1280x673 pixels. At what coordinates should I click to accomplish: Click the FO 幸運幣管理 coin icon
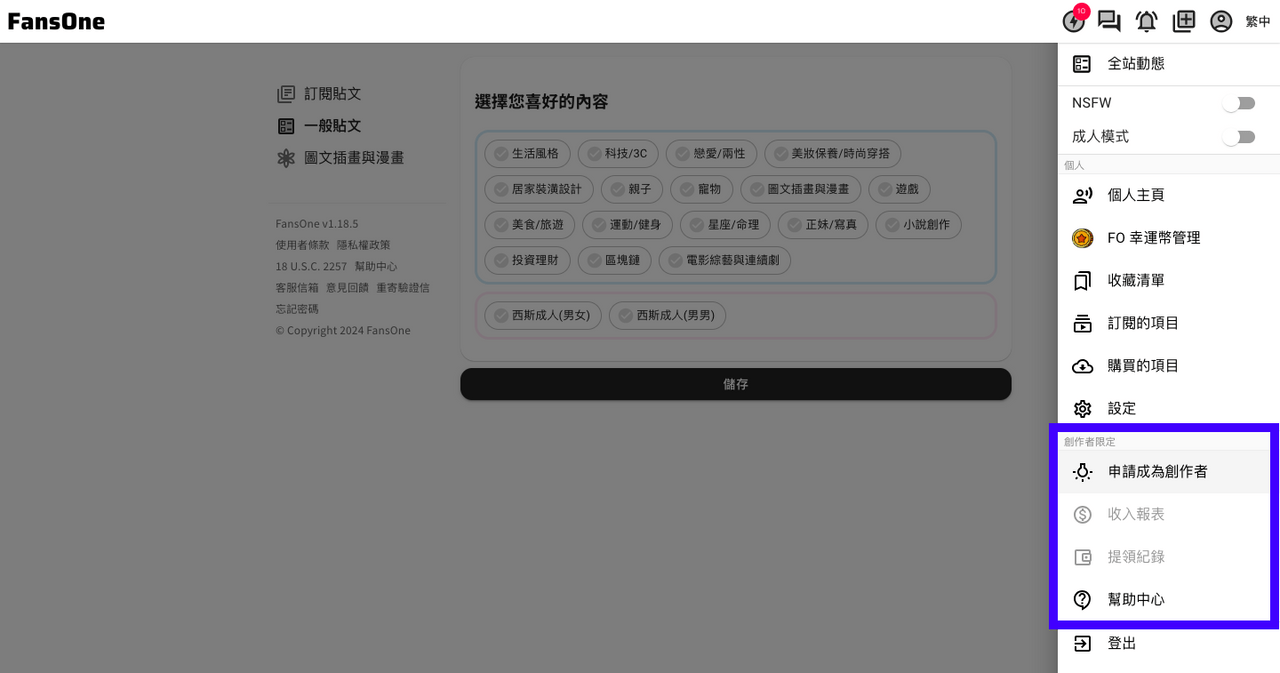coord(1082,238)
